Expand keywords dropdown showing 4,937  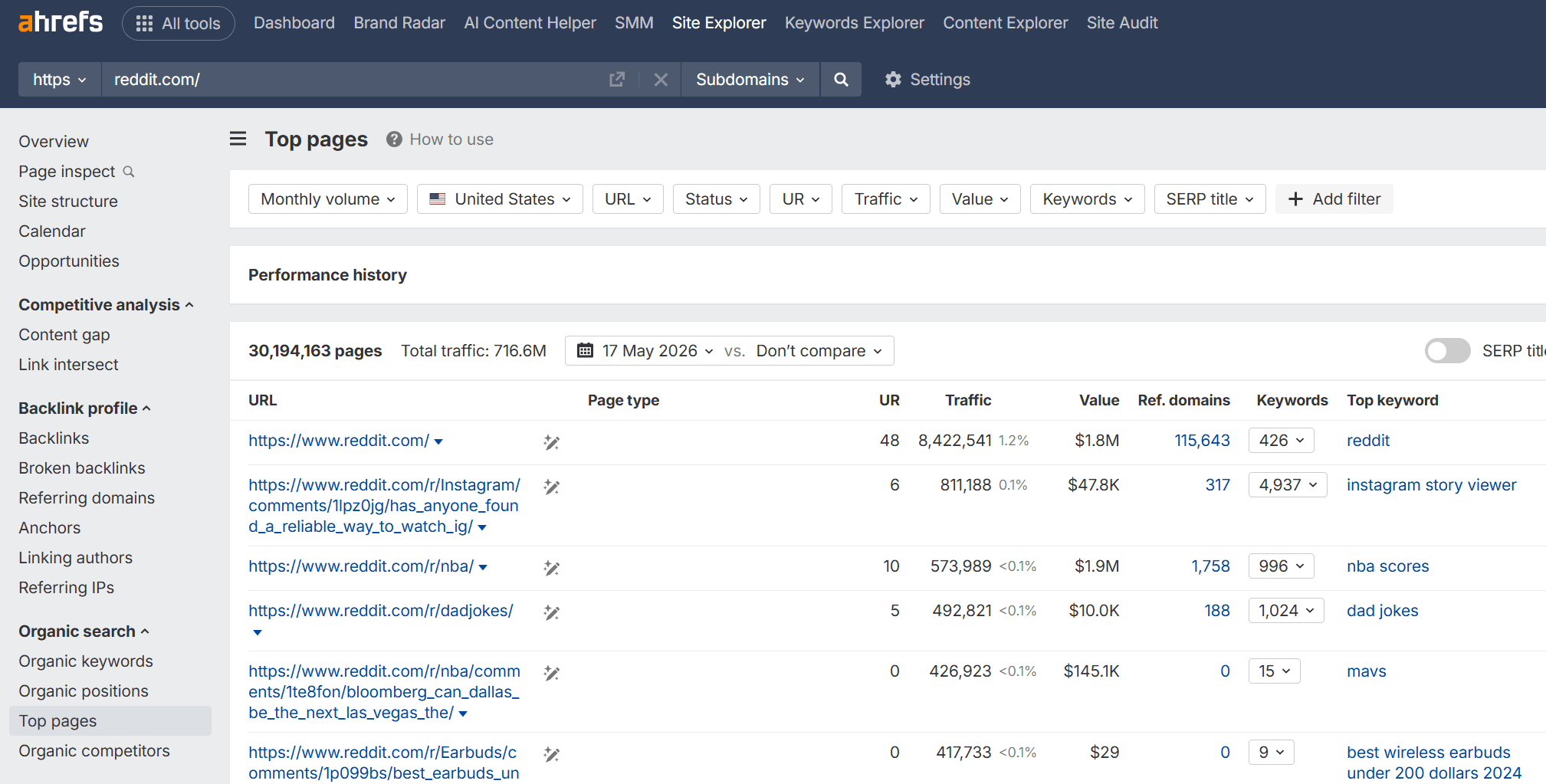[1288, 485]
